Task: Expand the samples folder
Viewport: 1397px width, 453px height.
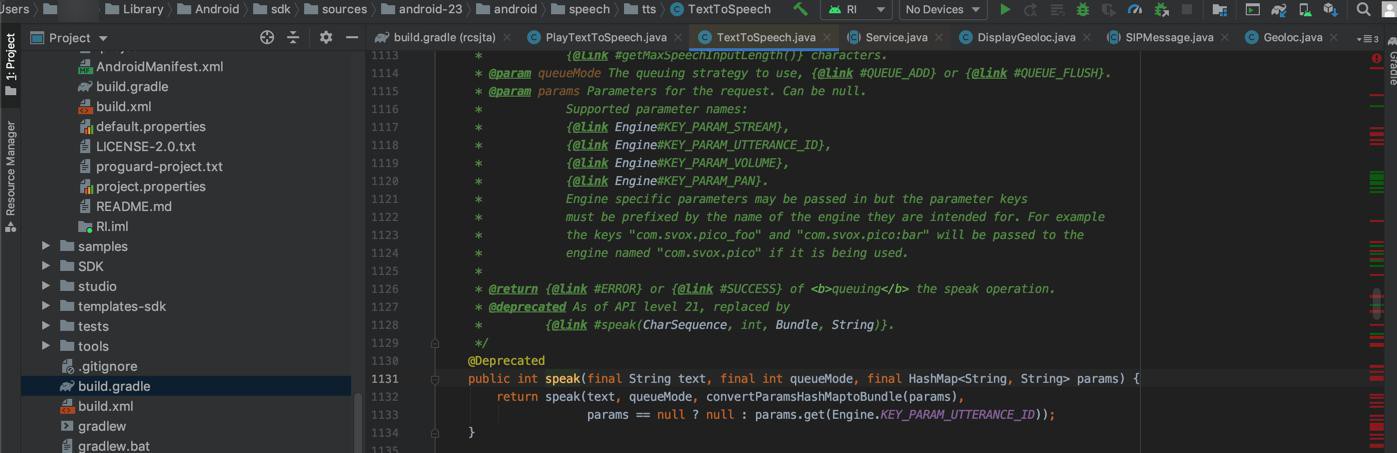Action: (x=45, y=246)
